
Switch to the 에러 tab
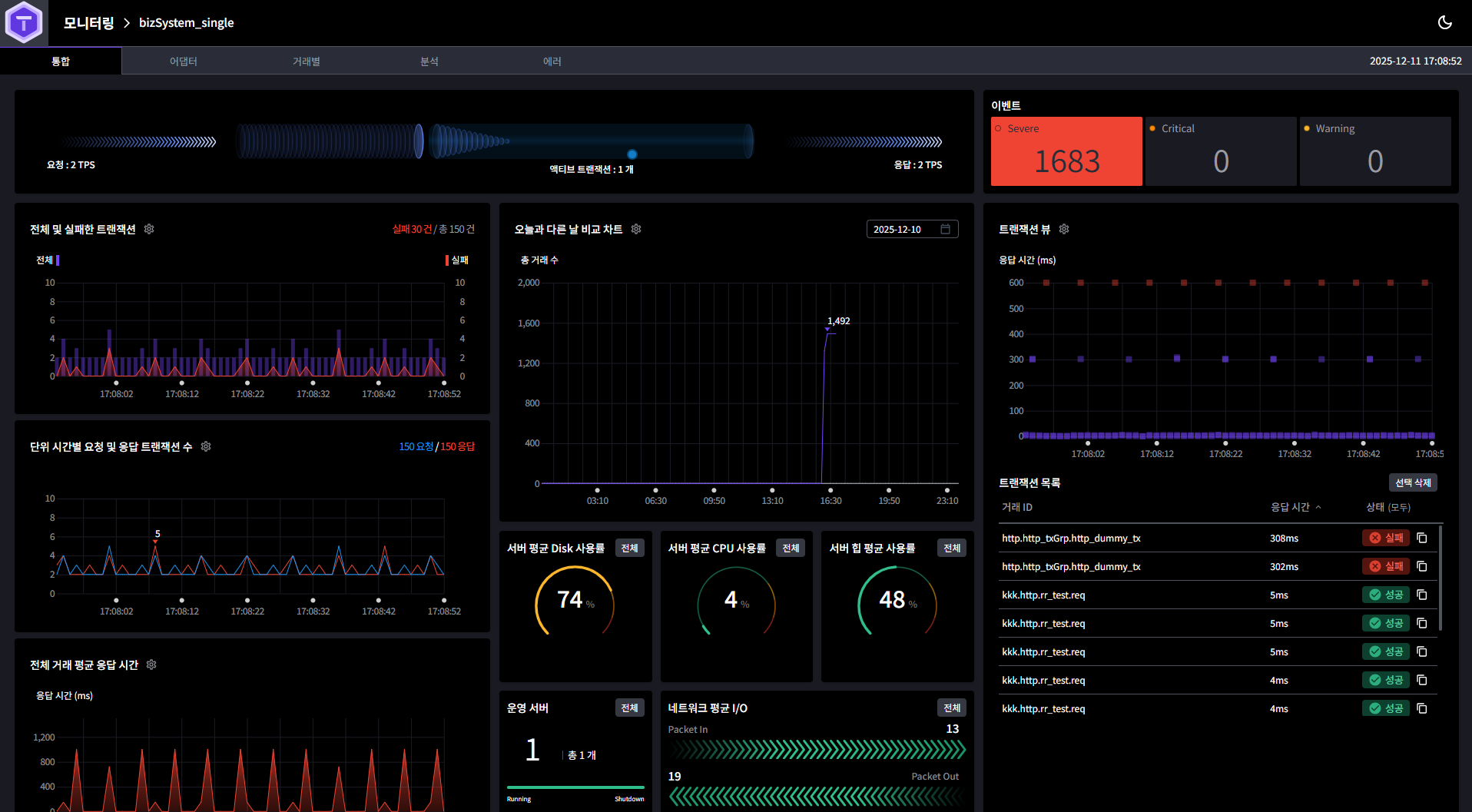(x=552, y=61)
